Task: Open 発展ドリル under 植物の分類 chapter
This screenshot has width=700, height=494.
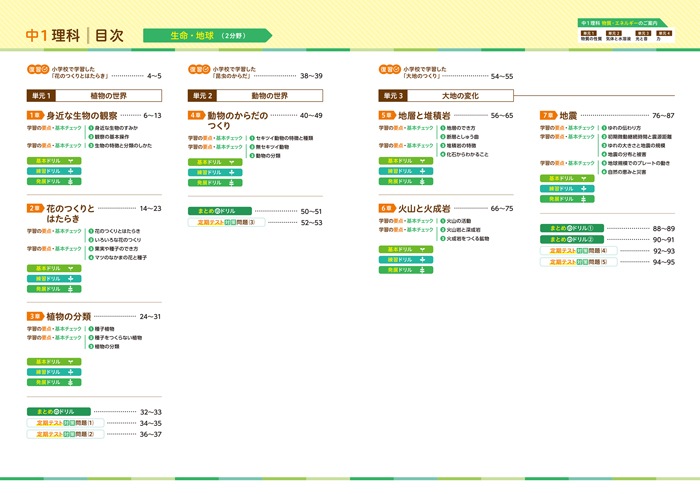Action: click(x=56, y=382)
